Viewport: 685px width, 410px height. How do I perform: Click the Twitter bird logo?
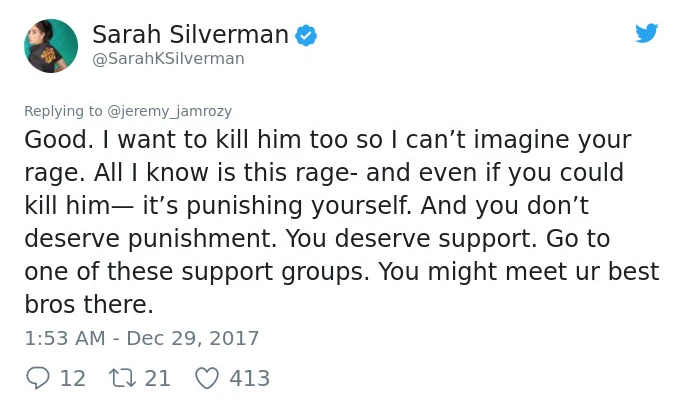(x=646, y=33)
